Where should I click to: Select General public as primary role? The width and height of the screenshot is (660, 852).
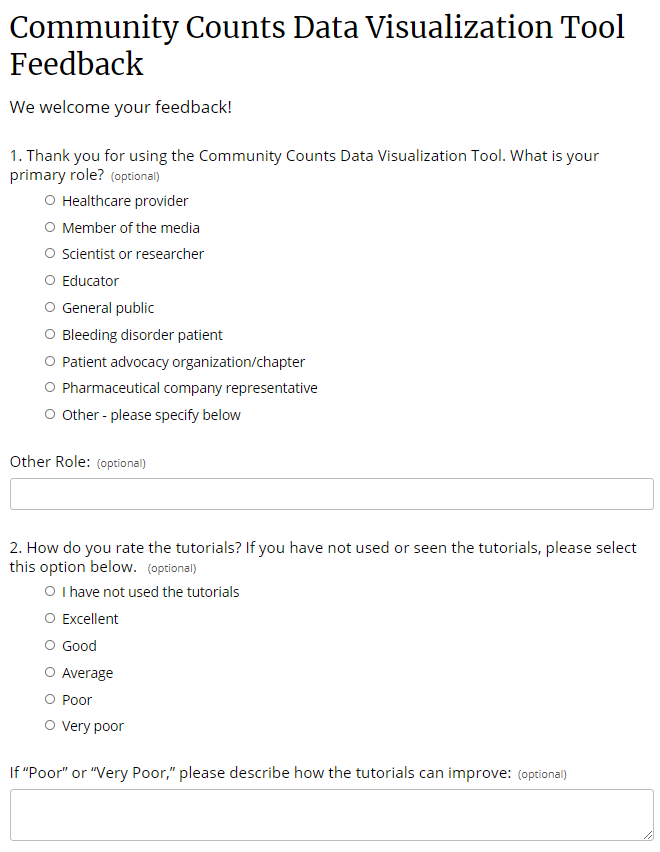coord(50,308)
